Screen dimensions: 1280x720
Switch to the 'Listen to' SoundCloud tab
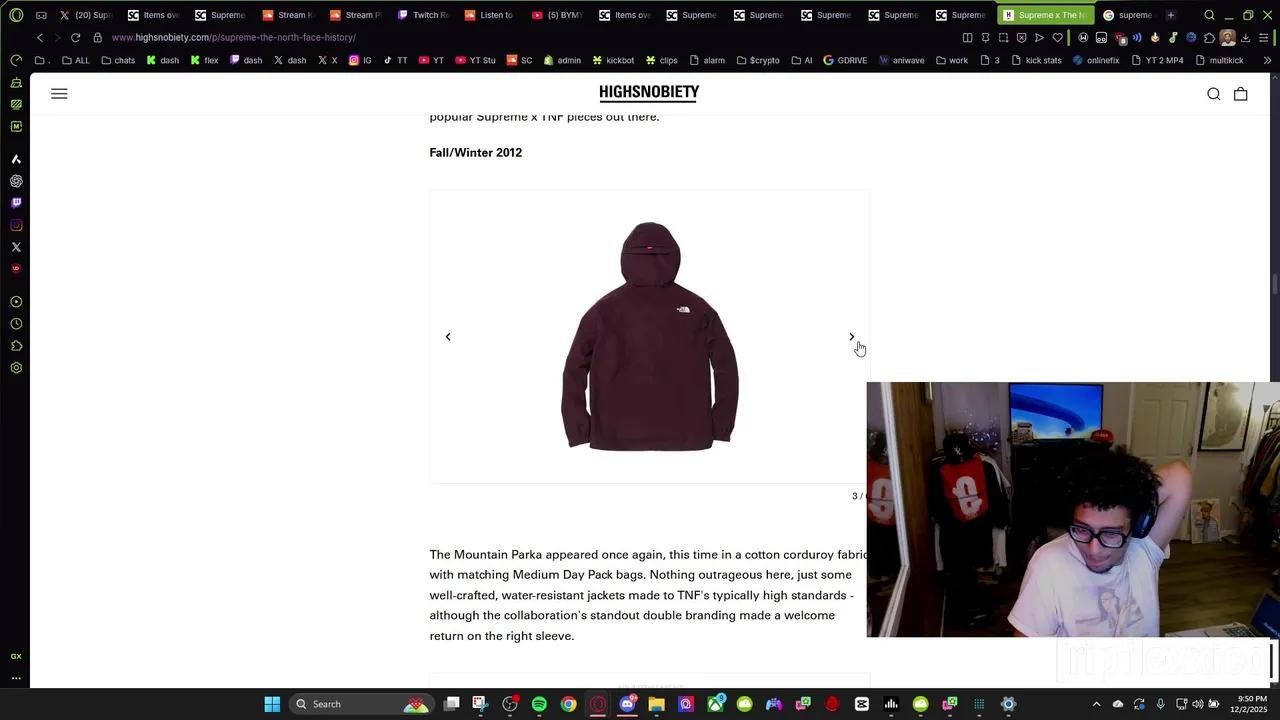(489, 15)
